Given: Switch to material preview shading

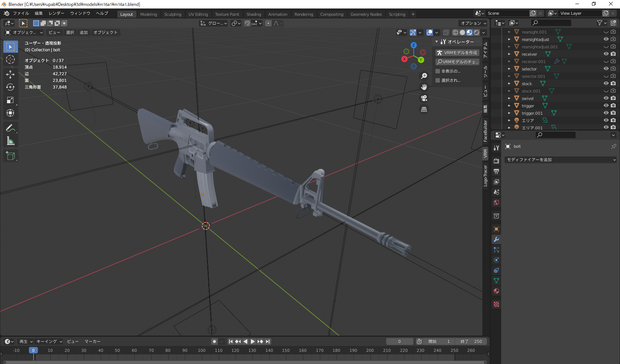Looking at the screenshot, I should [469, 32].
